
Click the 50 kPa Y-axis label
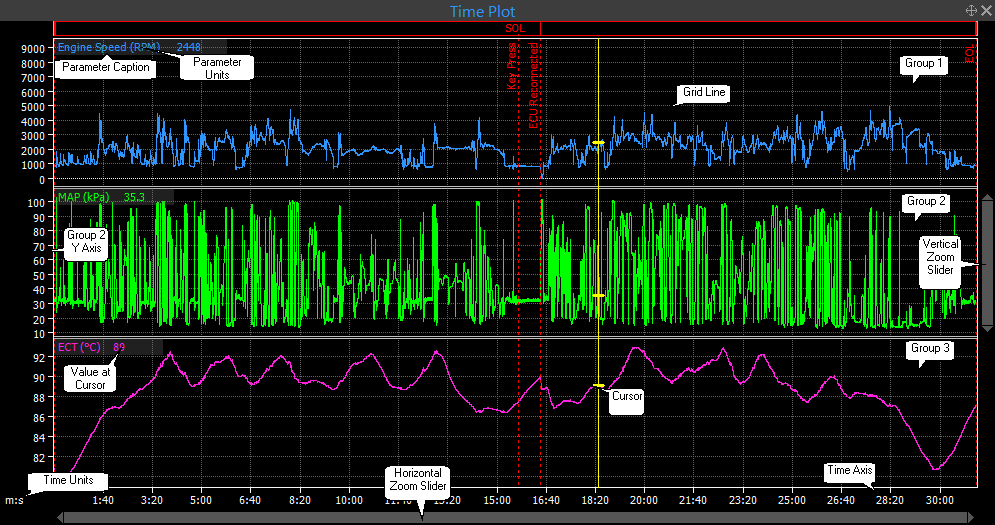(x=39, y=276)
